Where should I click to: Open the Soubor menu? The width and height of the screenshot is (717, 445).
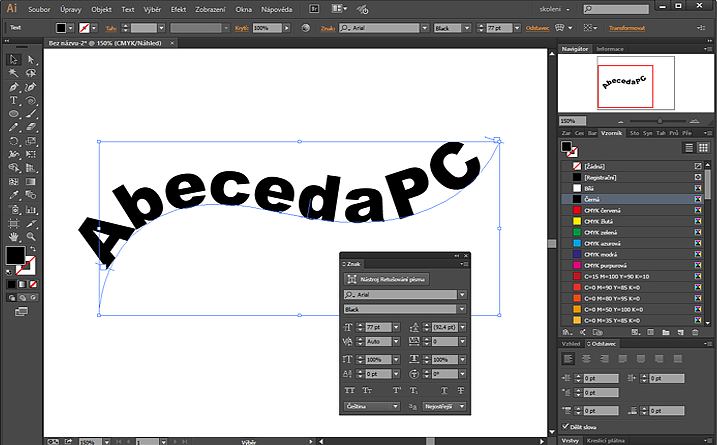click(x=39, y=9)
